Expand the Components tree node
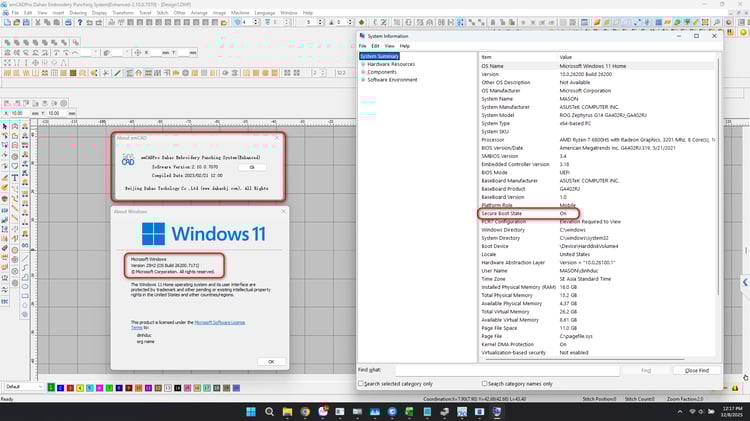Image resolution: width=750 pixels, height=421 pixels. [x=364, y=72]
